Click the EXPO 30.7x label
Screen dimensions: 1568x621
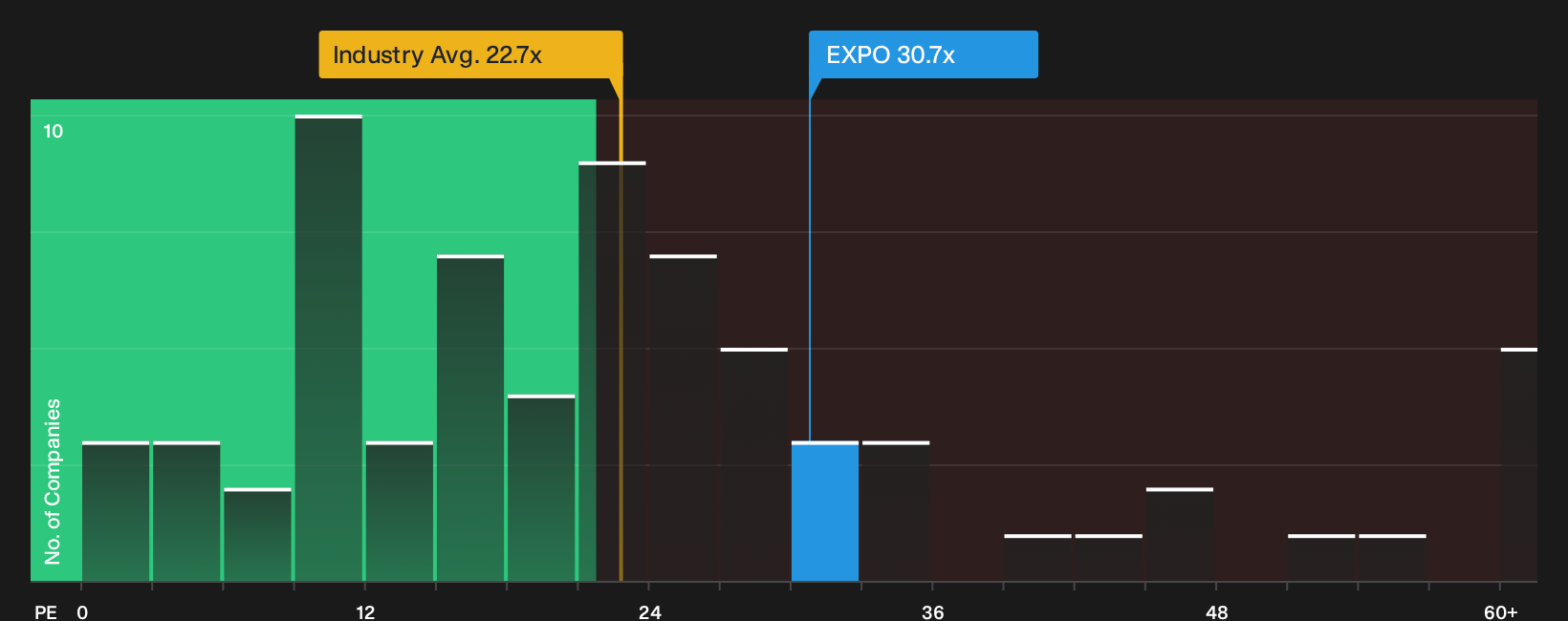coord(924,54)
